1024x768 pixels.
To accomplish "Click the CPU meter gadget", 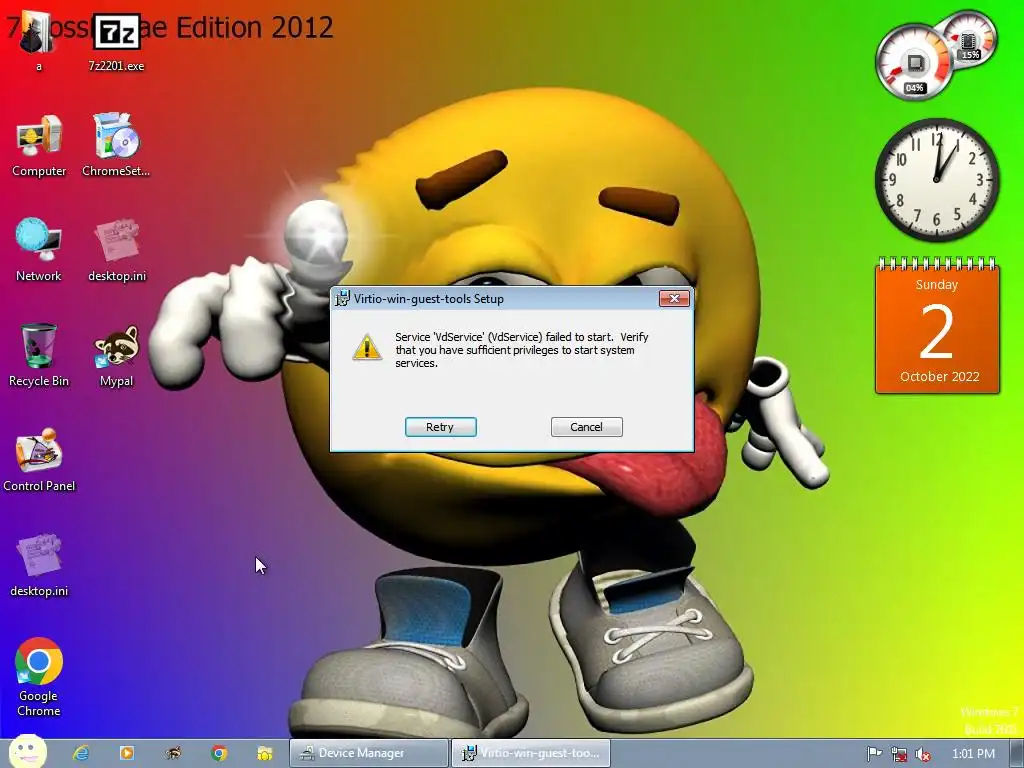I will (x=914, y=63).
